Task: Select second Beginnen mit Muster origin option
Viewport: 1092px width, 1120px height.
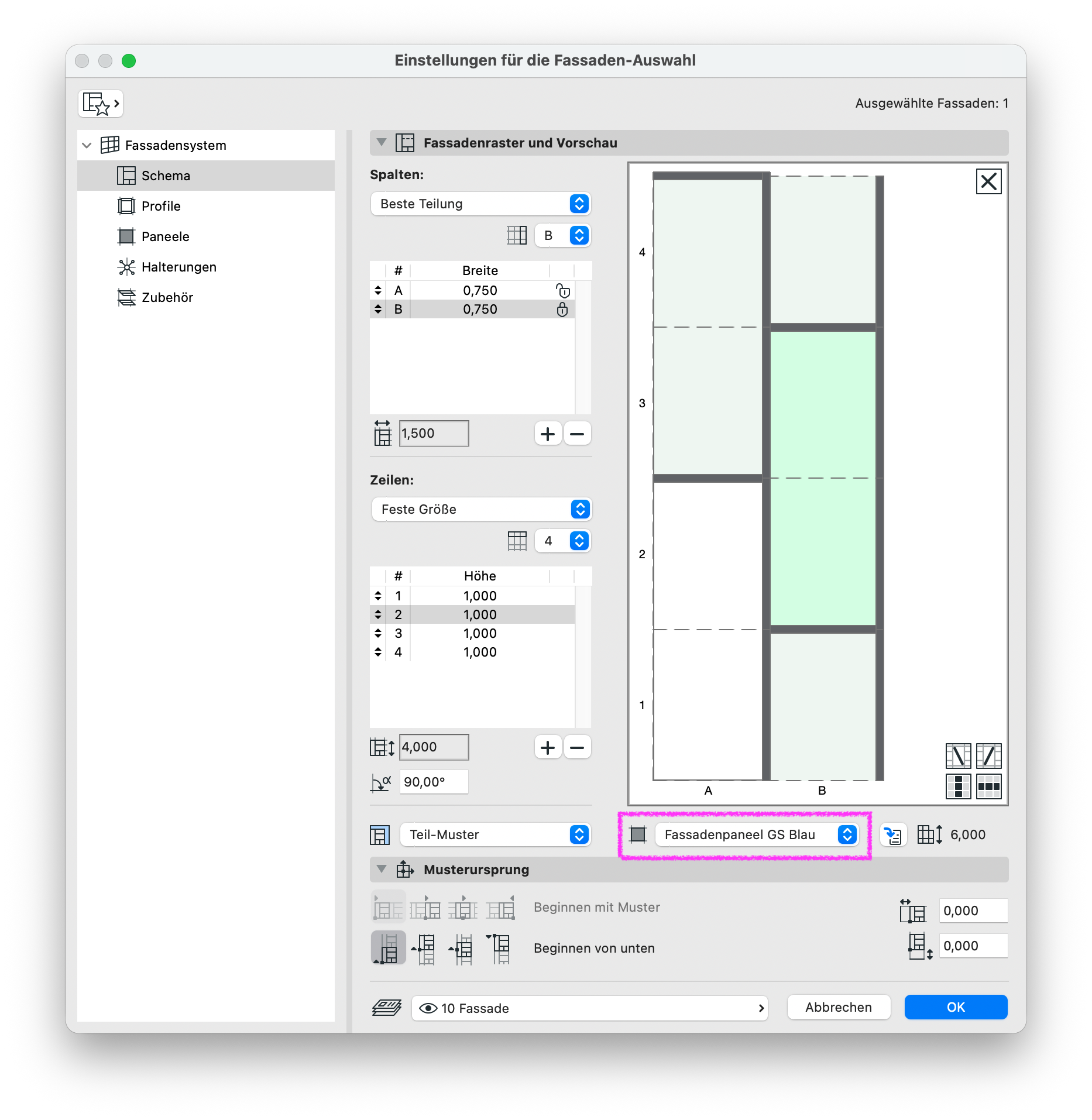Action: [x=425, y=907]
